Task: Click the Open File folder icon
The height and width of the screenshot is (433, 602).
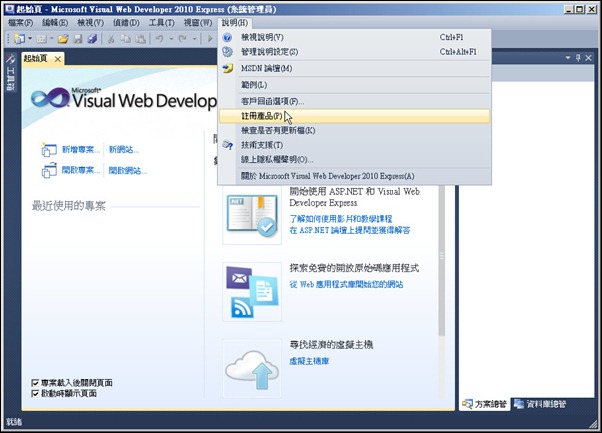Action: click(63, 39)
